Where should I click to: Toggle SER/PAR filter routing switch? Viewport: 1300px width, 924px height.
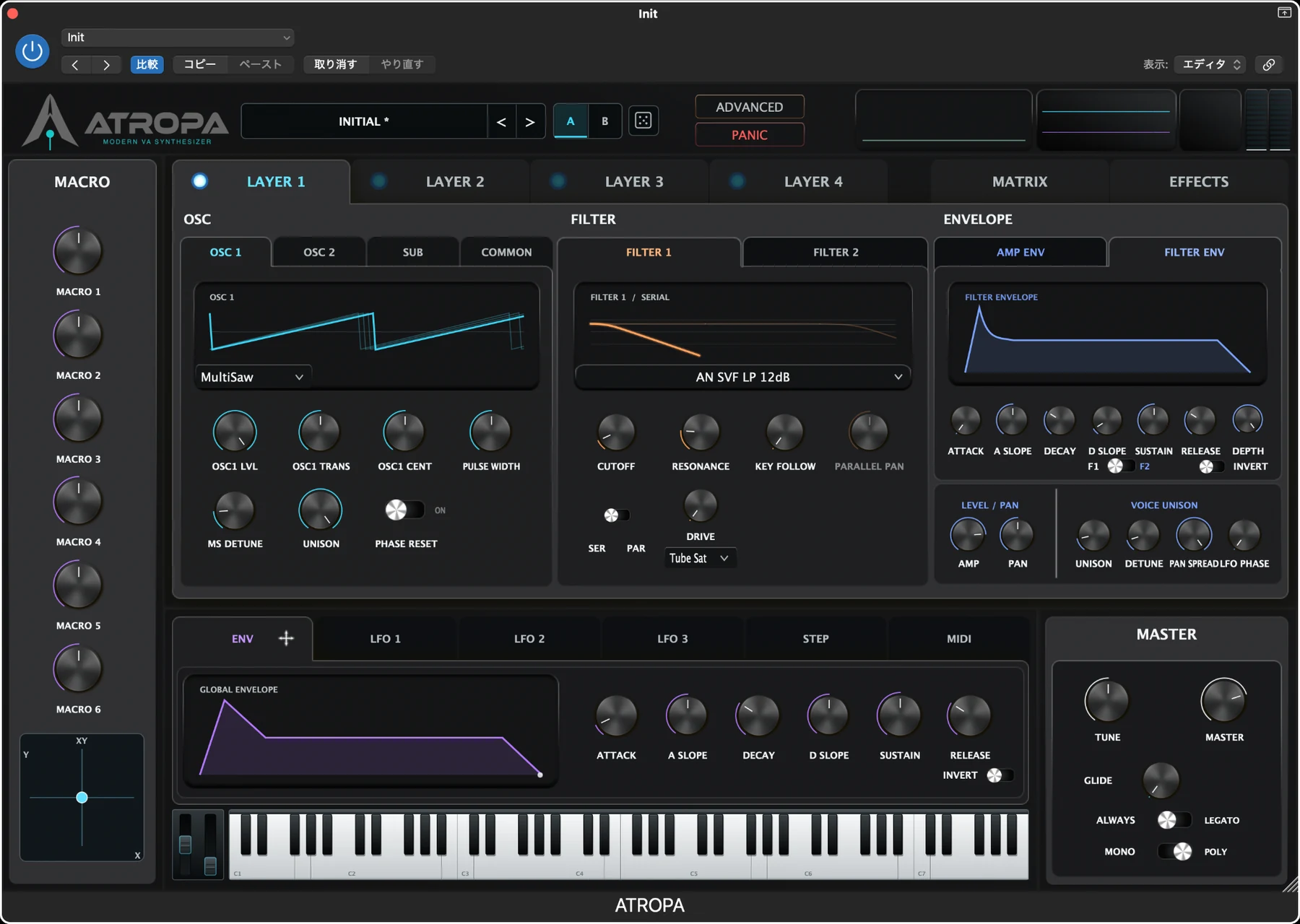click(x=617, y=515)
